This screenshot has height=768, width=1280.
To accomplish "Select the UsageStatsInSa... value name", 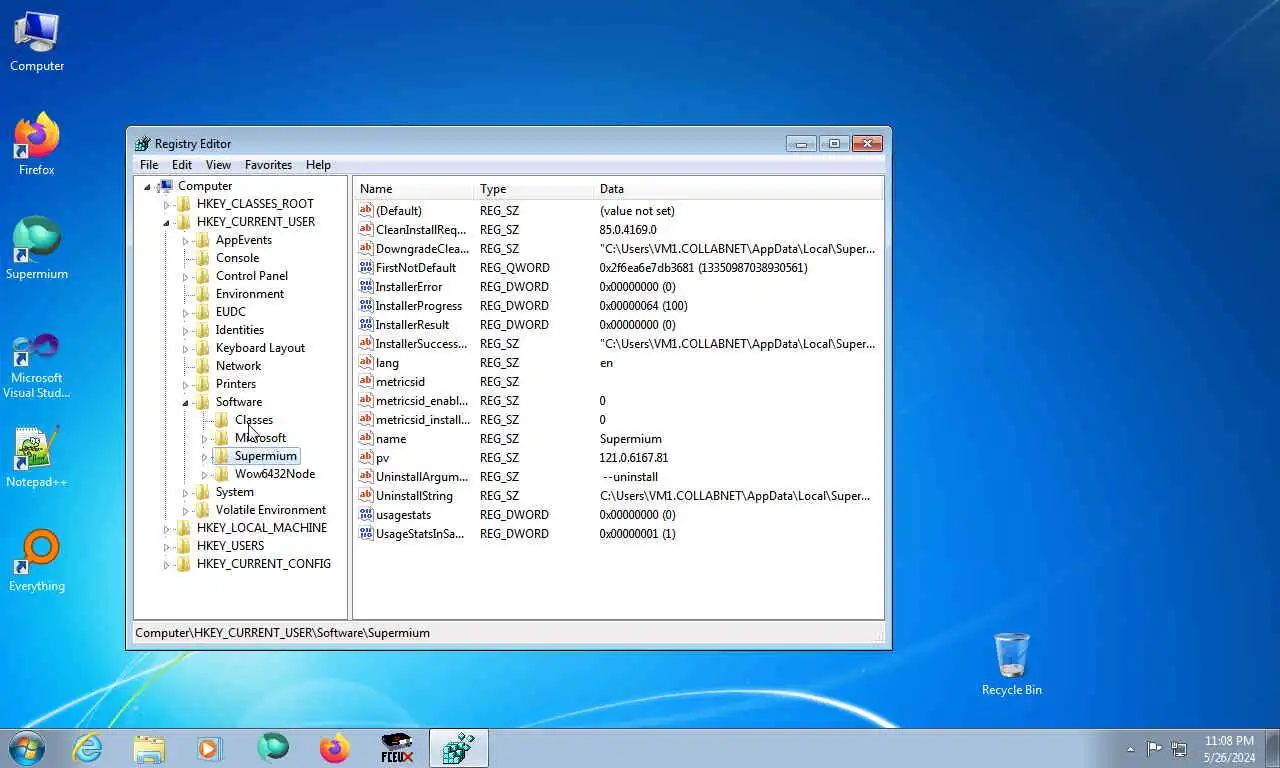I will pyautogui.click(x=420, y=534).
